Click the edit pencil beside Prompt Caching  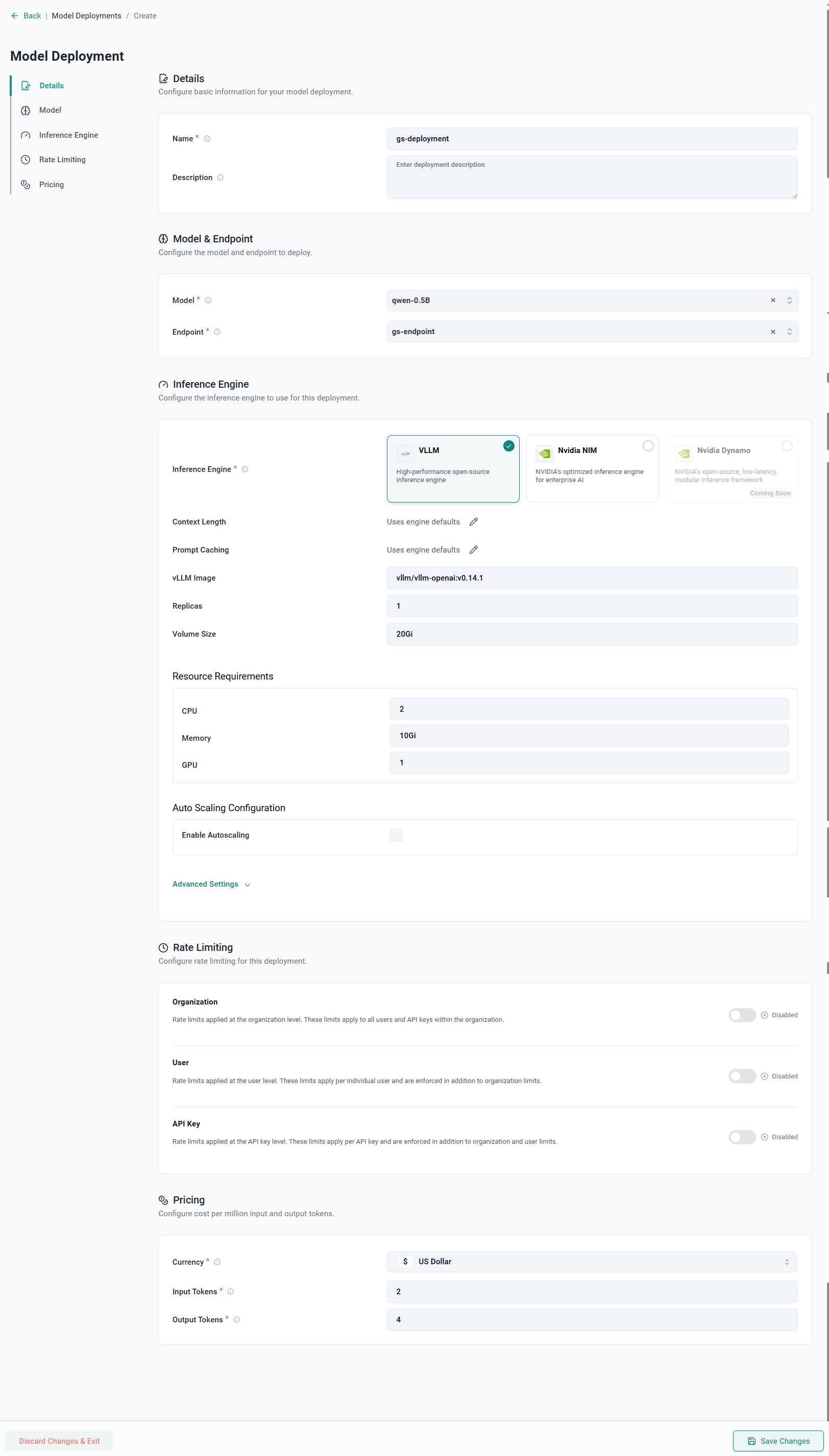pyautogui.click(x=473, y=549)
